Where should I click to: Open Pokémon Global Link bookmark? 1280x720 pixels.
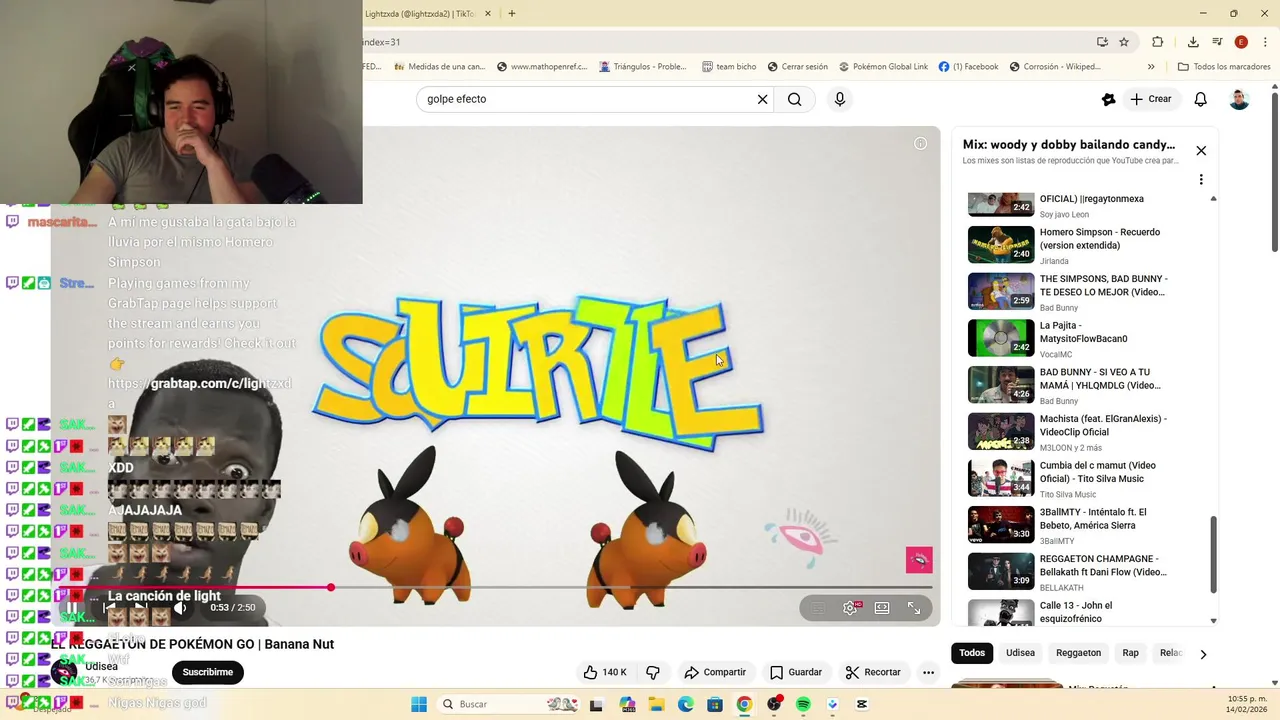pos(883,67)
